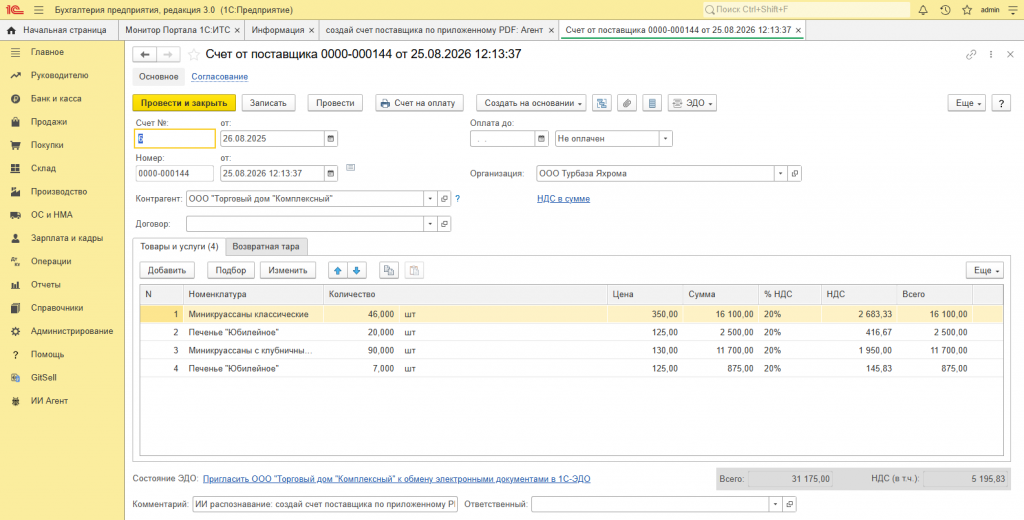The height and width of the screenshot is (520, 1024).
Task: Open Покупки in the sidebar
Action: tap(47, 145)
